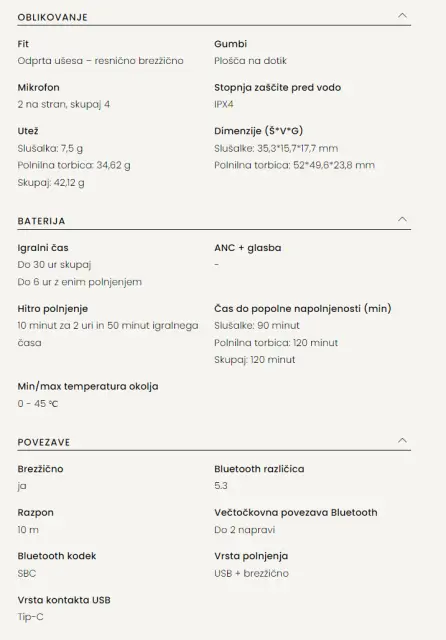Select the Igralni čas label
The image size is (446, 640).
click(x=43, y=248)
